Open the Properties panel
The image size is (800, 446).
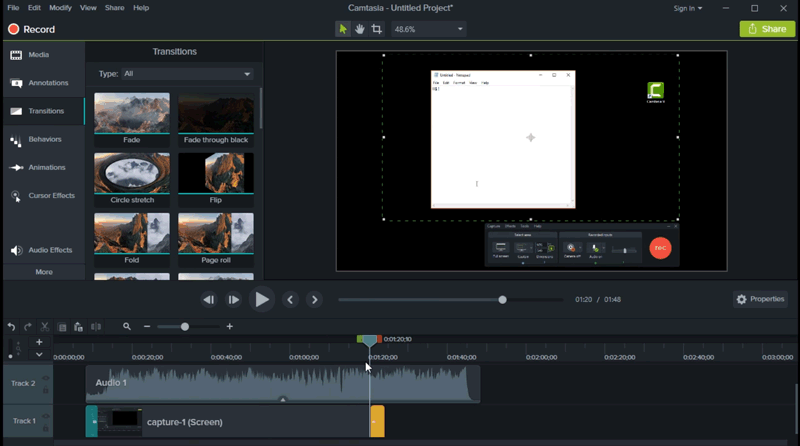click(760, 299)
